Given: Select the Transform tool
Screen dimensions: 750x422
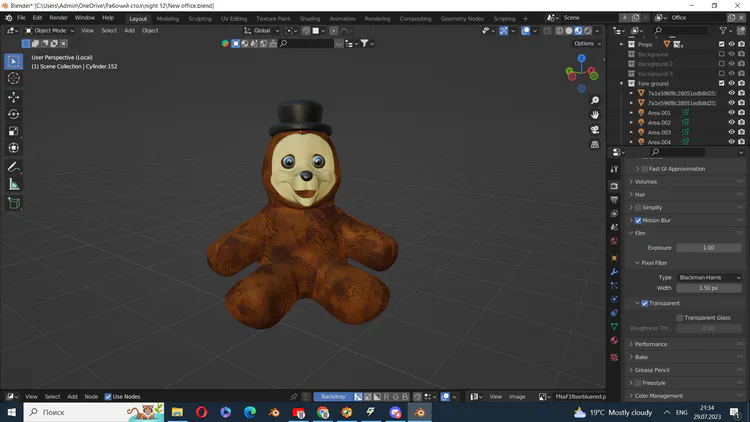Looking at the screenshot, I should point(13,148).
